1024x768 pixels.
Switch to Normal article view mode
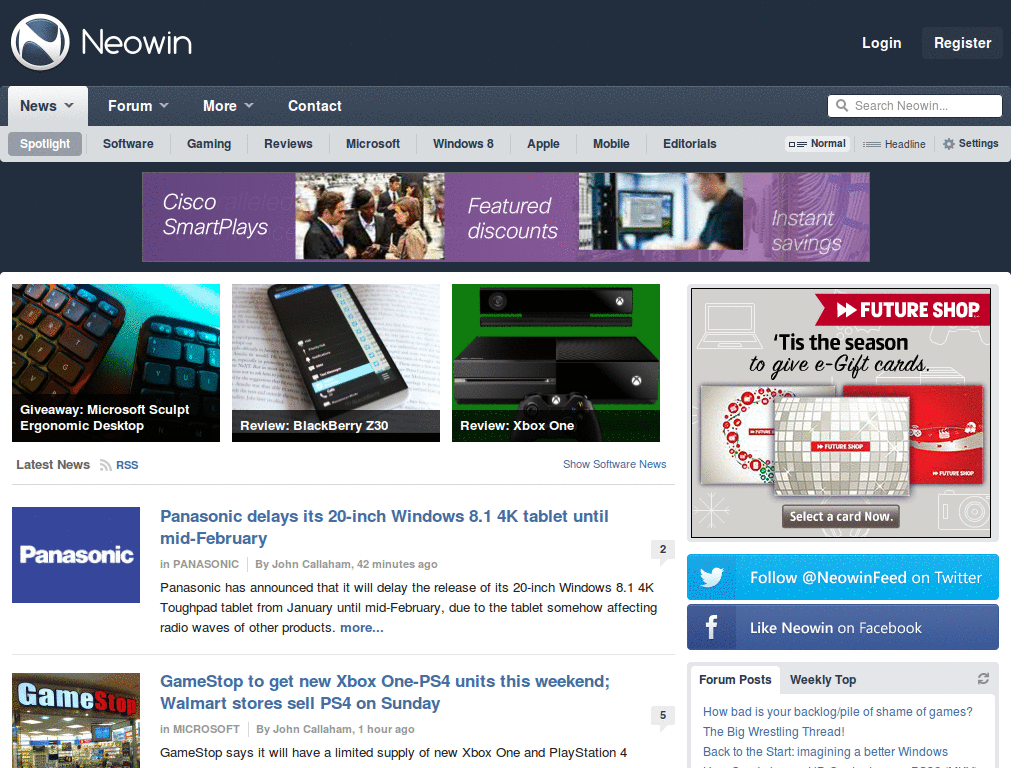[817, 143]
